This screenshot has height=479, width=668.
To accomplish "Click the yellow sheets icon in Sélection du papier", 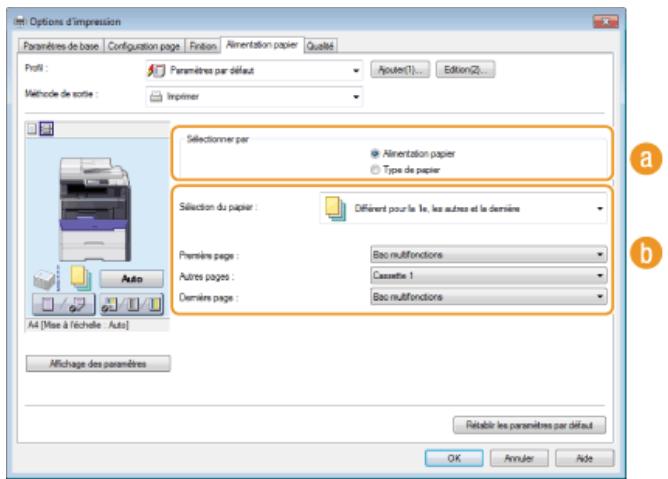I will [x=336, y=209].
